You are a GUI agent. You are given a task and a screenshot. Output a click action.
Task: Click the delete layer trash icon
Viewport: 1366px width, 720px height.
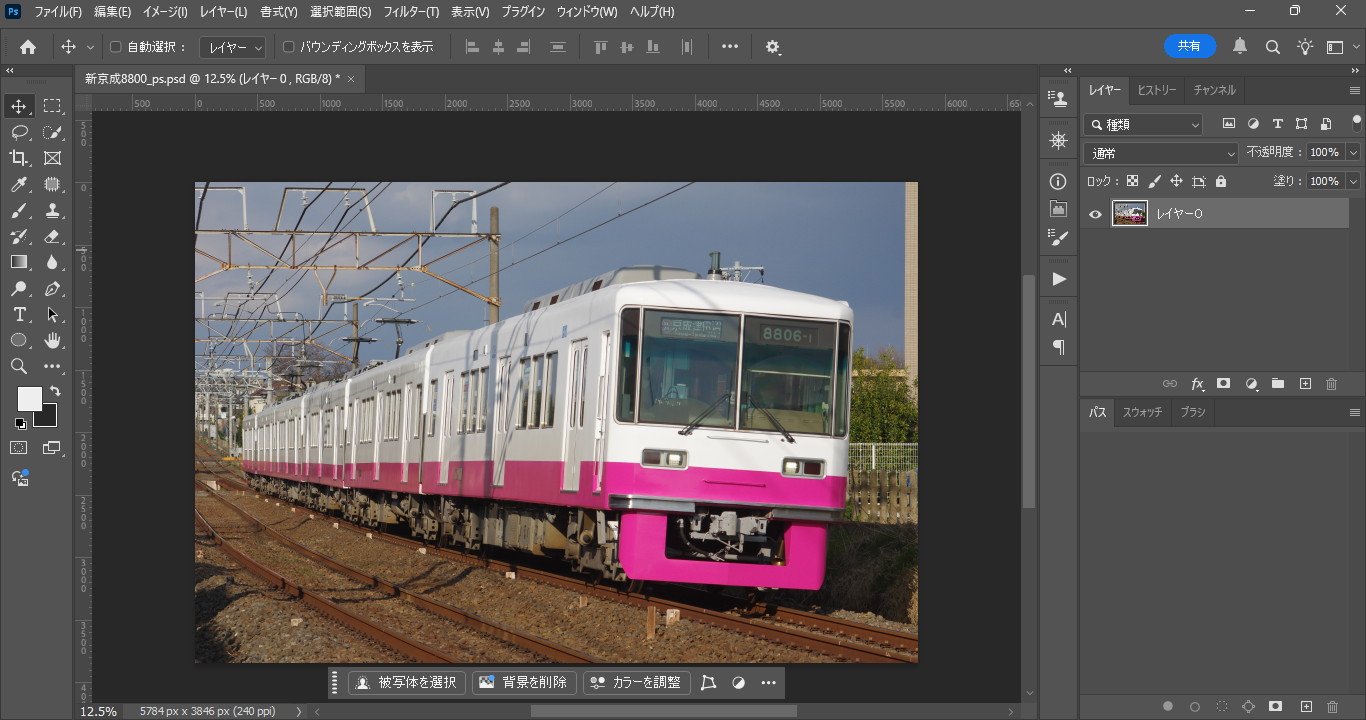(1331, 384)
